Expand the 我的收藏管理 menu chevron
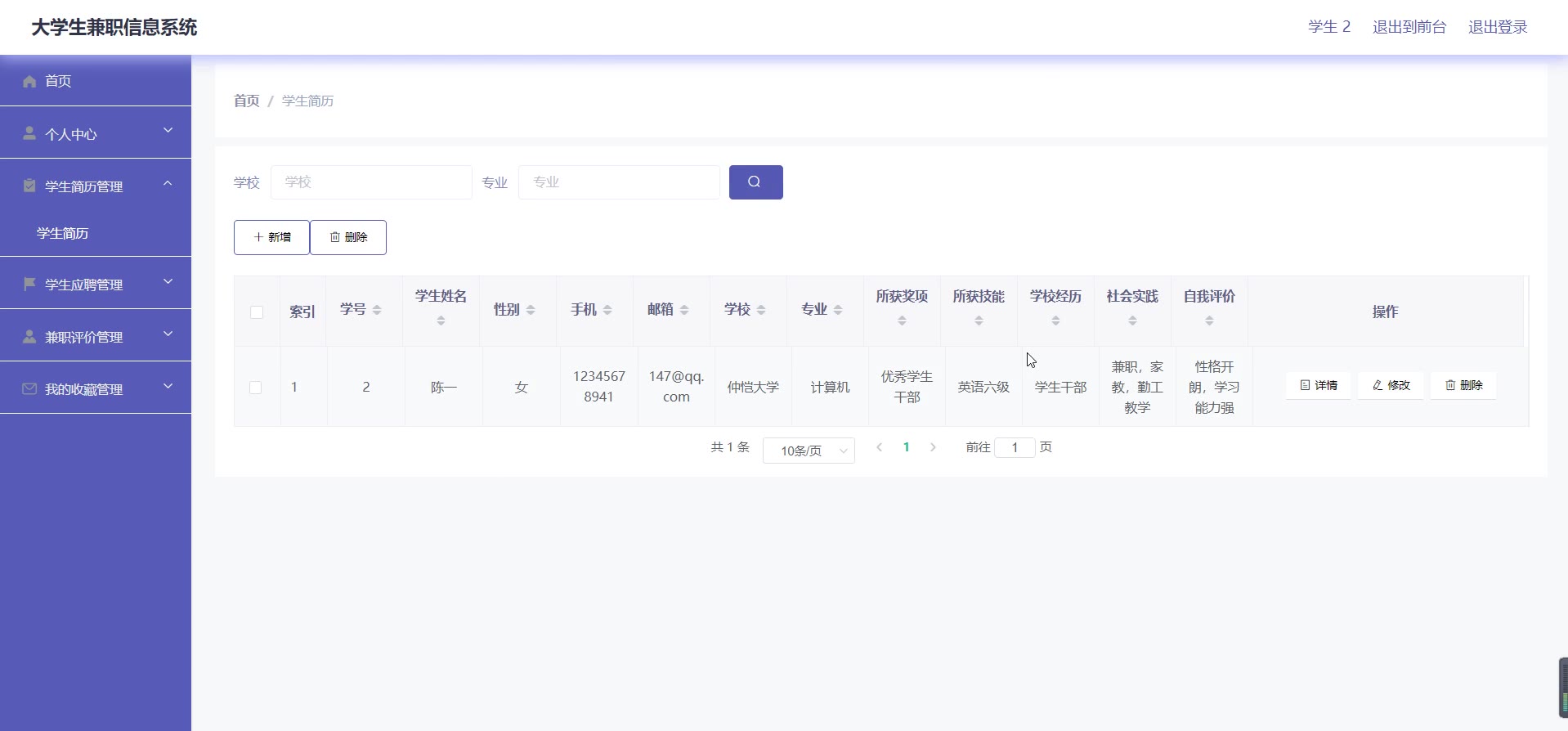 pyautogui.click(x=168, y=385)
